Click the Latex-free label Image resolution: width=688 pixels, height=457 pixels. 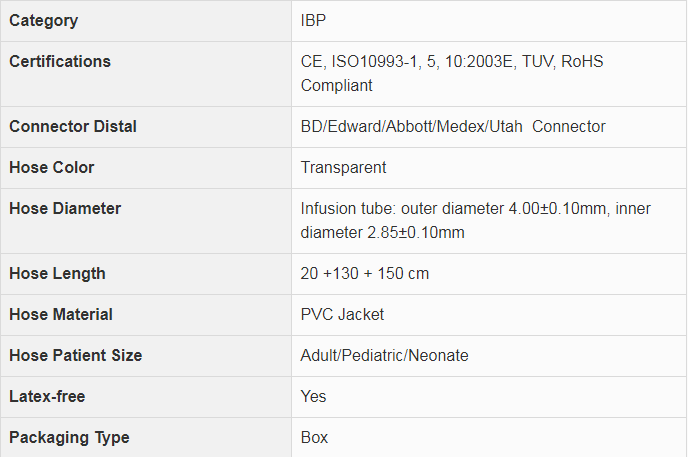[47, 396]
